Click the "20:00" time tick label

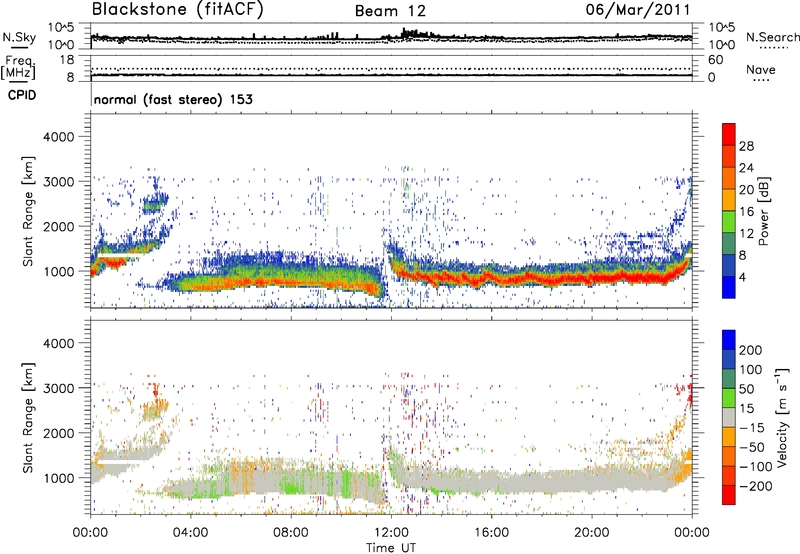tap(591, 533)
